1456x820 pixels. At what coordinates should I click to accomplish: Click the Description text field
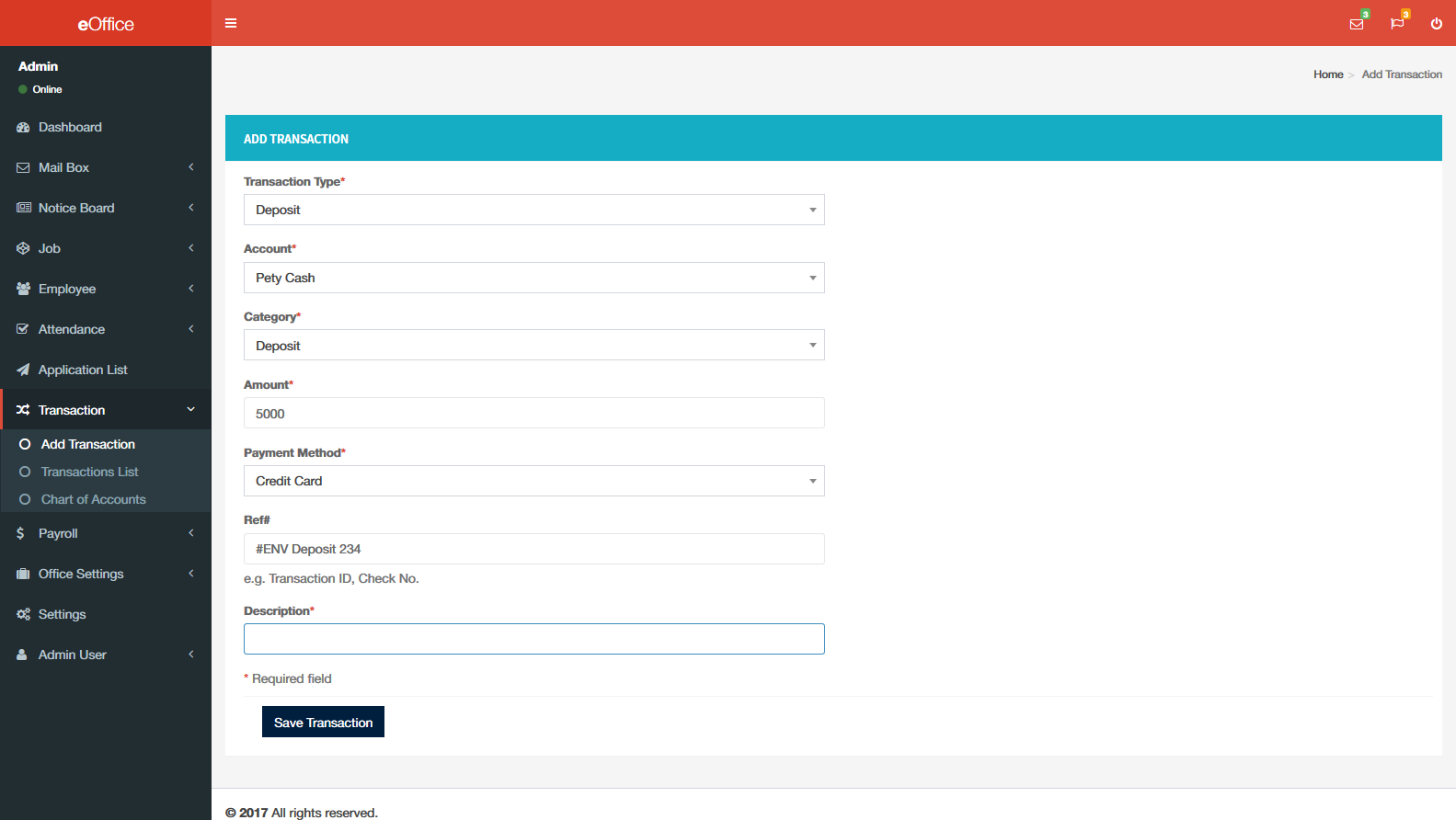pyautogui.click(x=533, y=639)
